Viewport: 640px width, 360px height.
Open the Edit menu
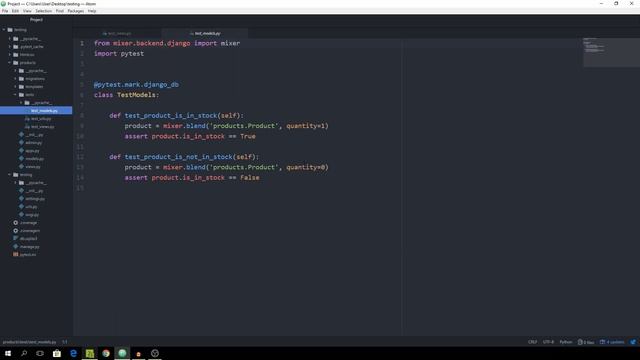point(16,11)
